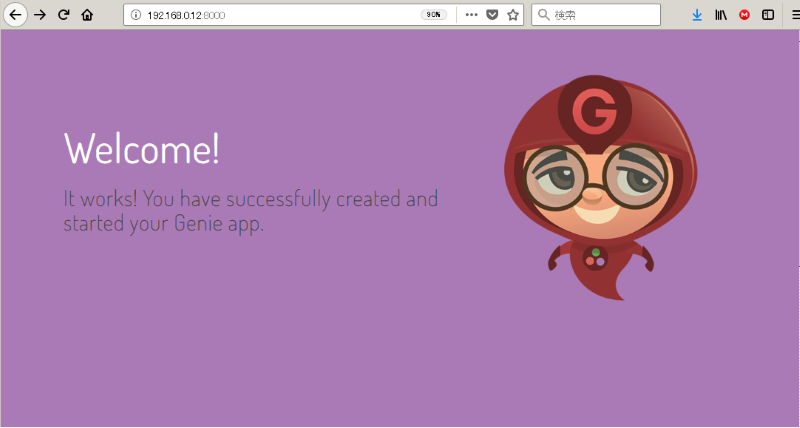
Task: Open the page actions three-dot menu
Action: point(471,15)
